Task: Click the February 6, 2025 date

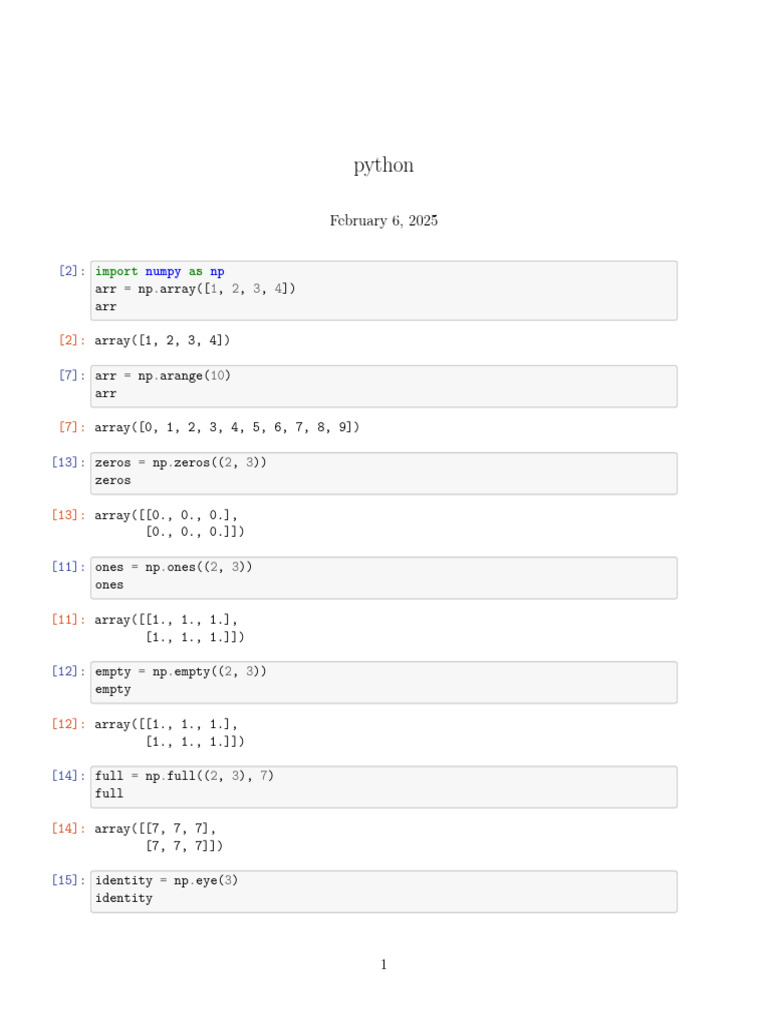Action: pos(383,221)
